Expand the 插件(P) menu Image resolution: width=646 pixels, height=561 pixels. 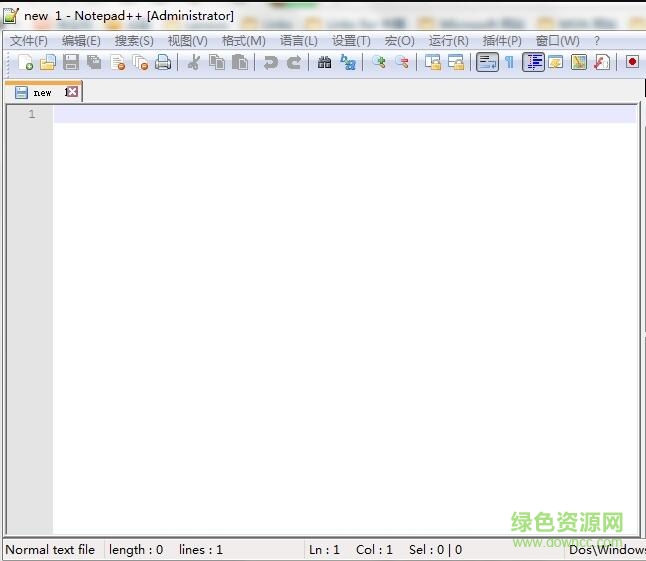(502, 40)
